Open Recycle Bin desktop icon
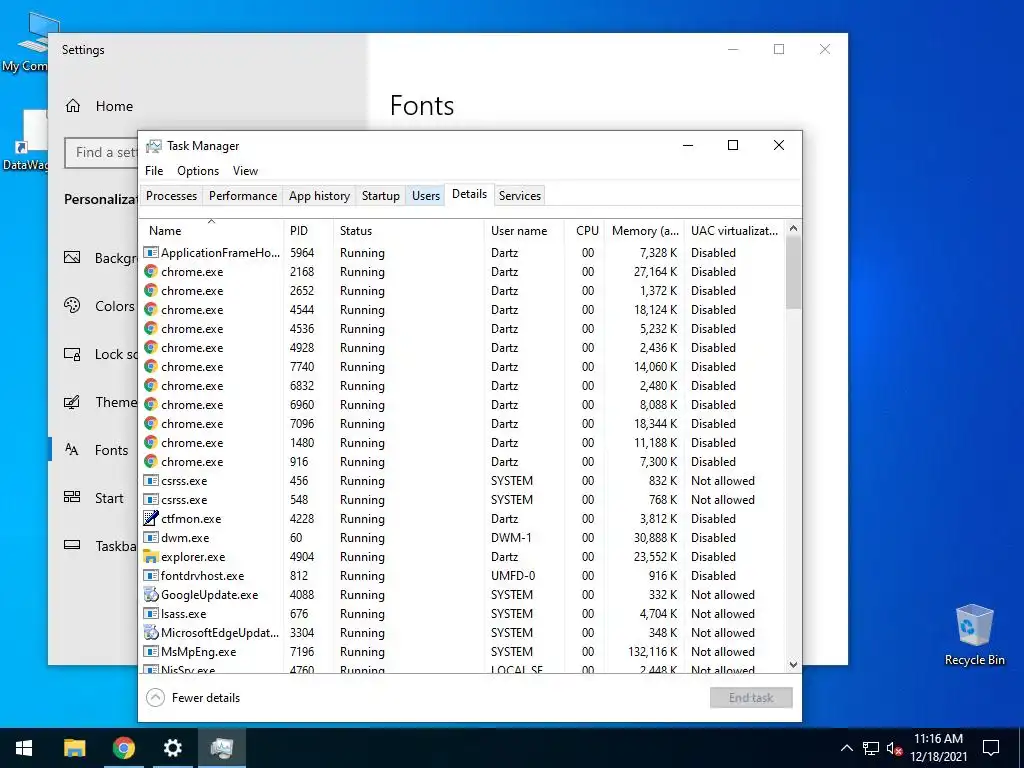 [974, 635]
